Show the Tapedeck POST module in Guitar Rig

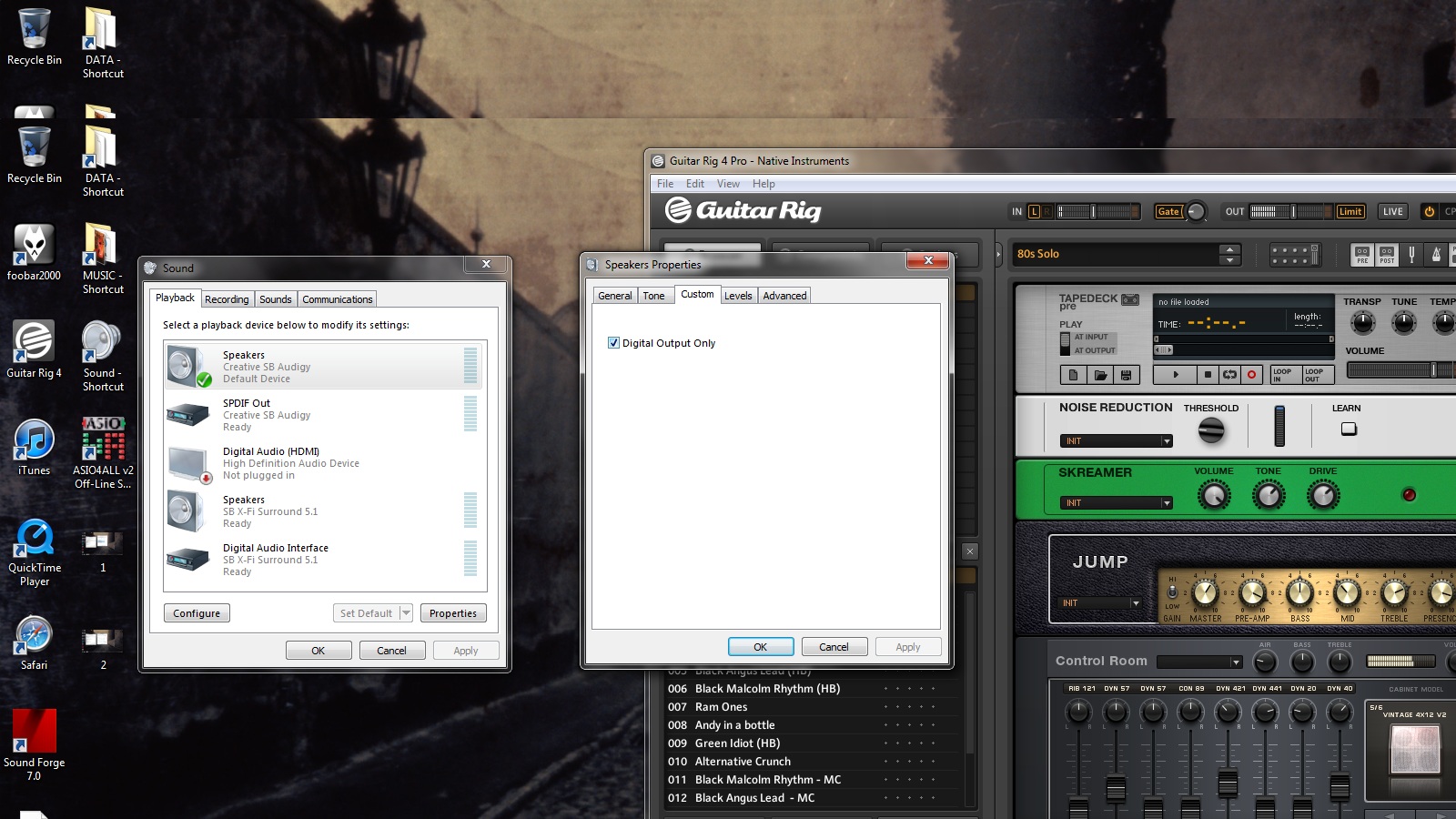pyautogui.click(x=1387, y=254)
